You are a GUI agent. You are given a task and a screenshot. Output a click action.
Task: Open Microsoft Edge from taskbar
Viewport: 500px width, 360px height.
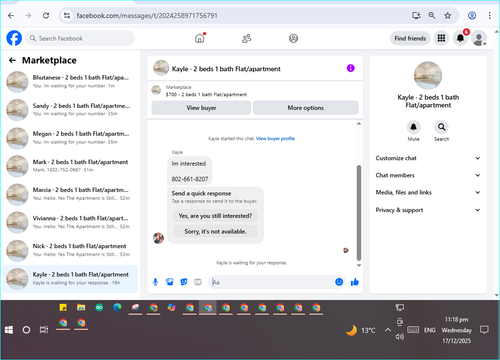[117, 307]
